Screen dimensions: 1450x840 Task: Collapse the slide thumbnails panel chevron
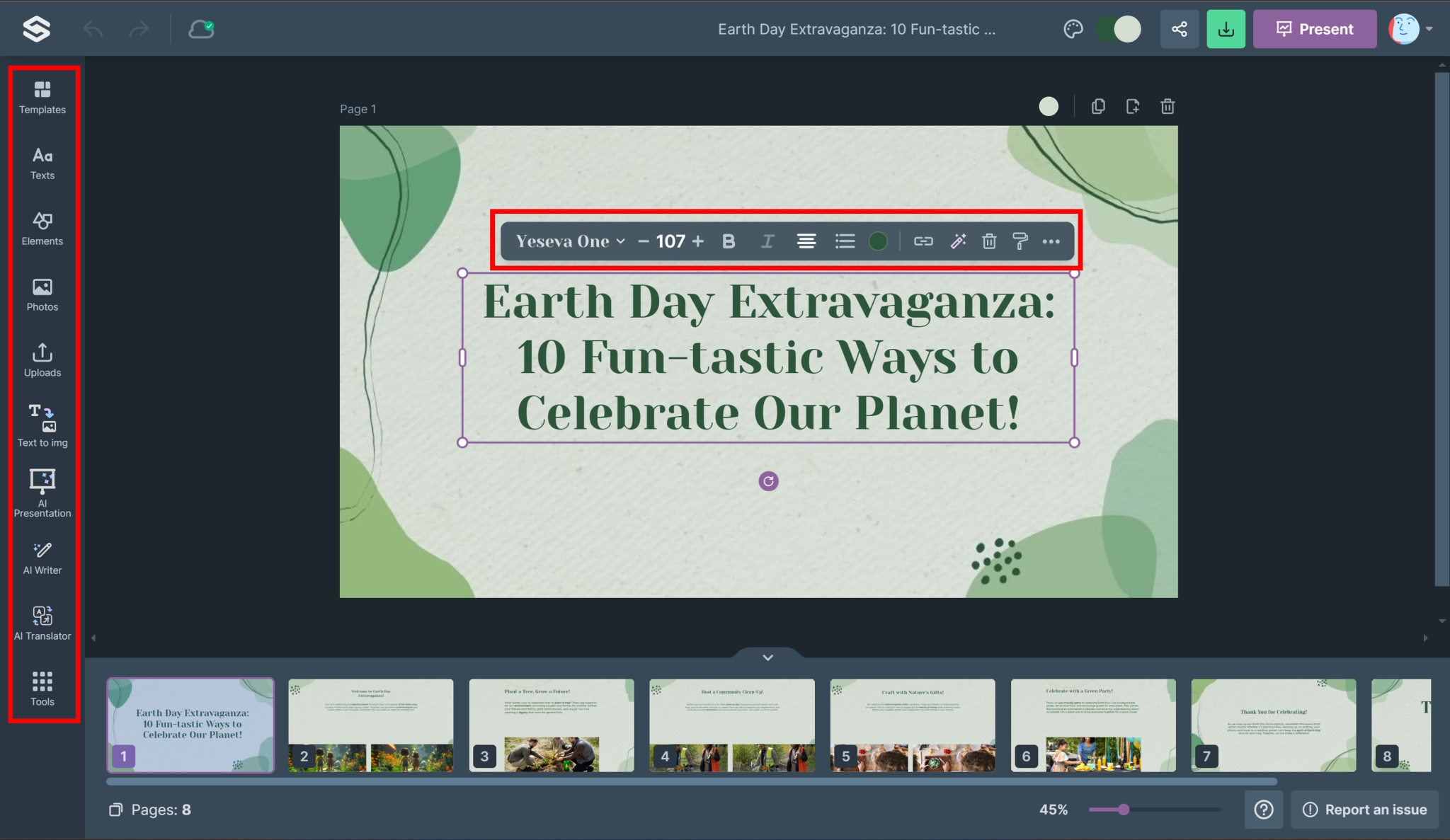pyautogui.click(x=767, y=657)
